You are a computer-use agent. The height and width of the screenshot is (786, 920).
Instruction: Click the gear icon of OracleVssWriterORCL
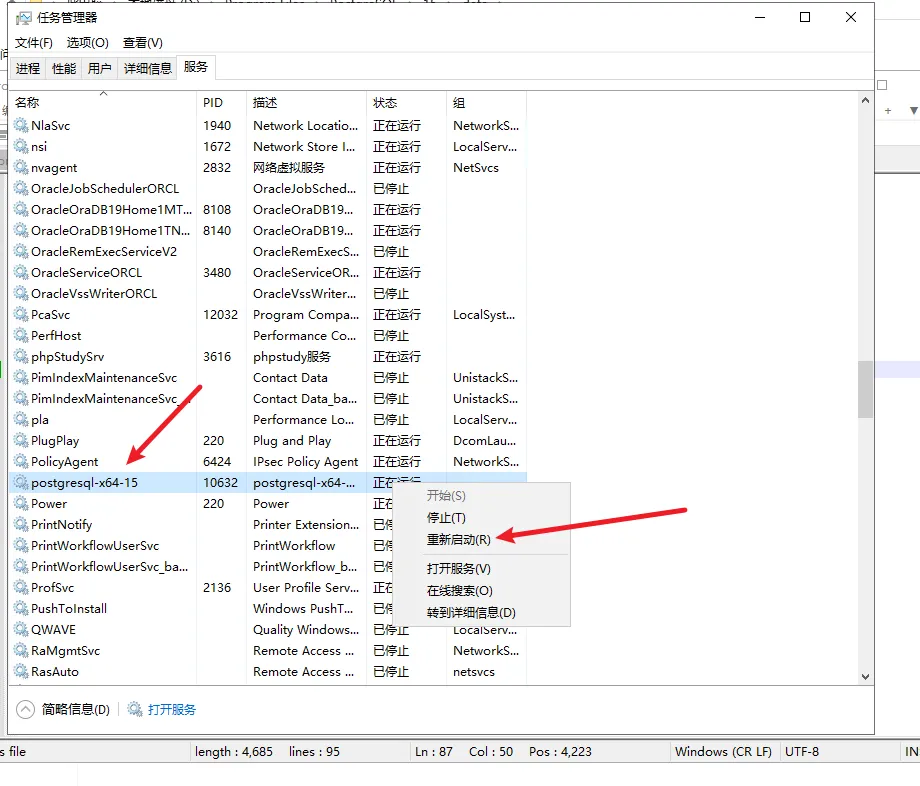click(21, 293)
